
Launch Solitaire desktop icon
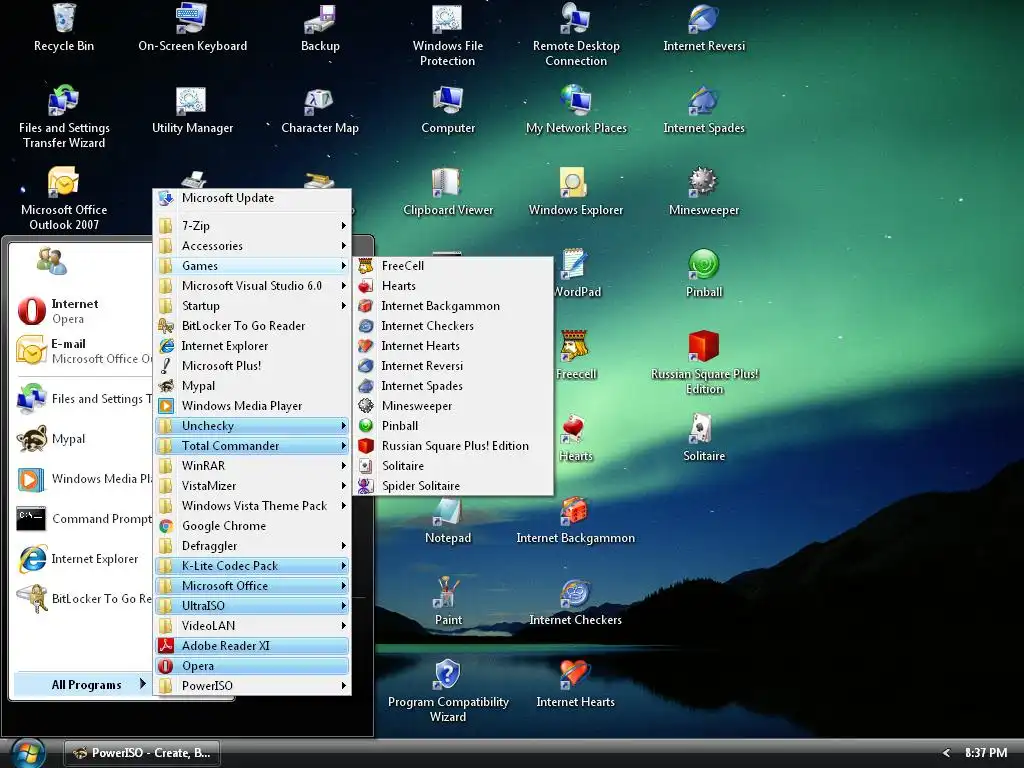click(x=704, y=437)
